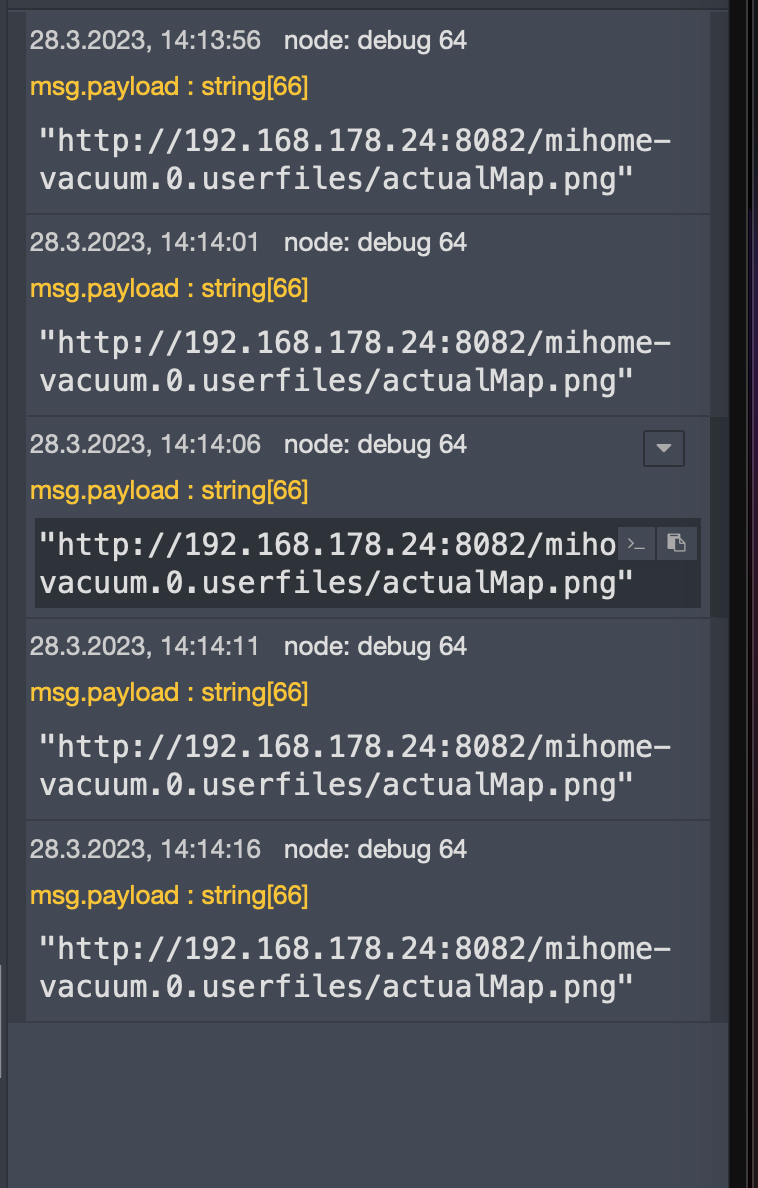Click 'node: debug 64' link at 14:14:01

point(375,242)
